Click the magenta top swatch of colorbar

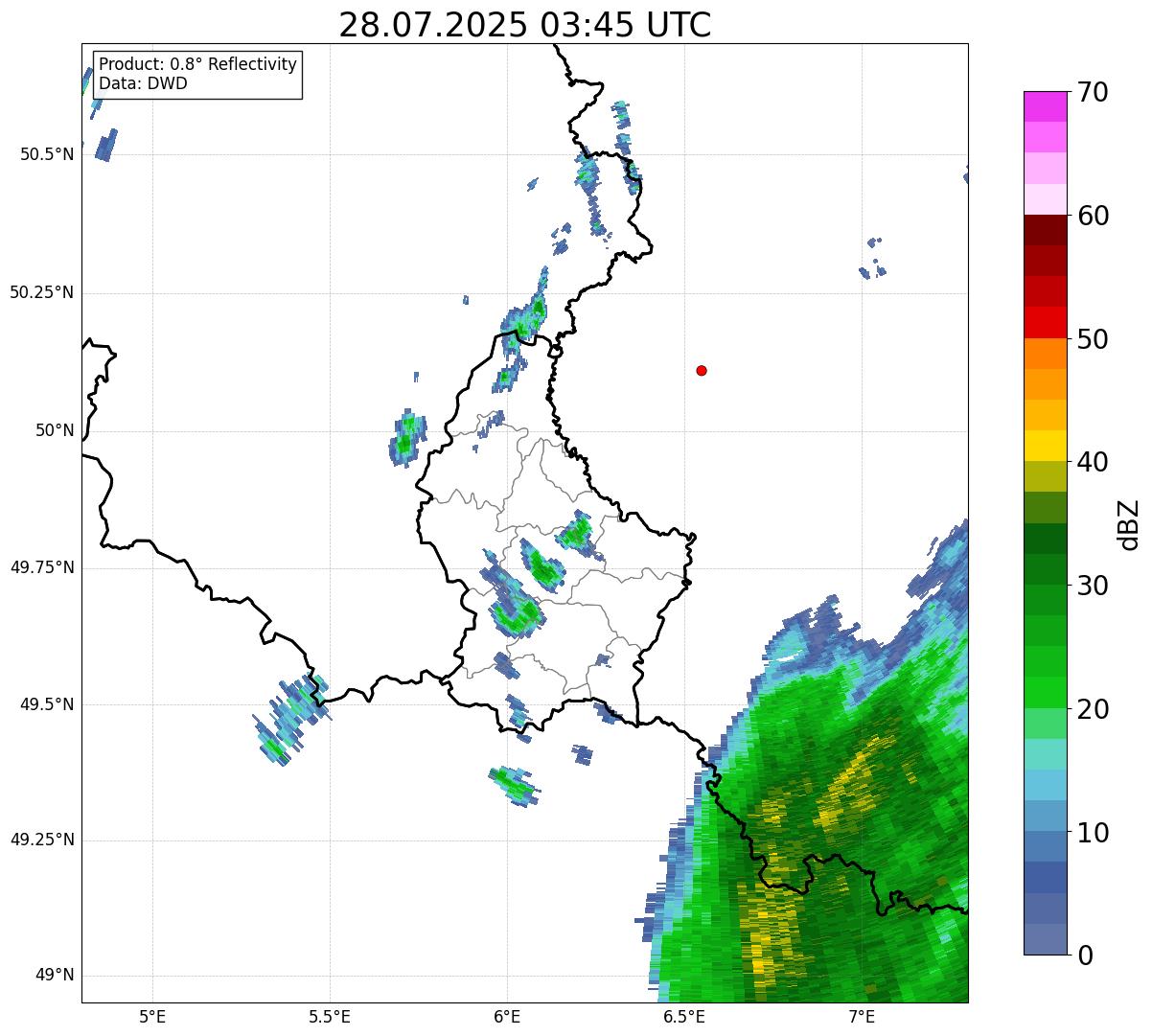[1045, 106]
